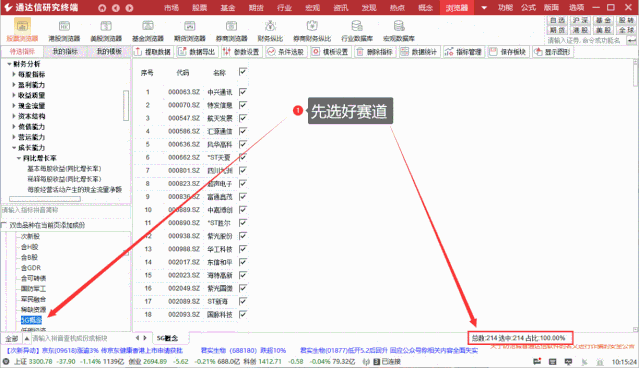Click the horizontal scrollbar under indicator tree
The height and width of the screenshot is (368, 639).
[45, 199]
